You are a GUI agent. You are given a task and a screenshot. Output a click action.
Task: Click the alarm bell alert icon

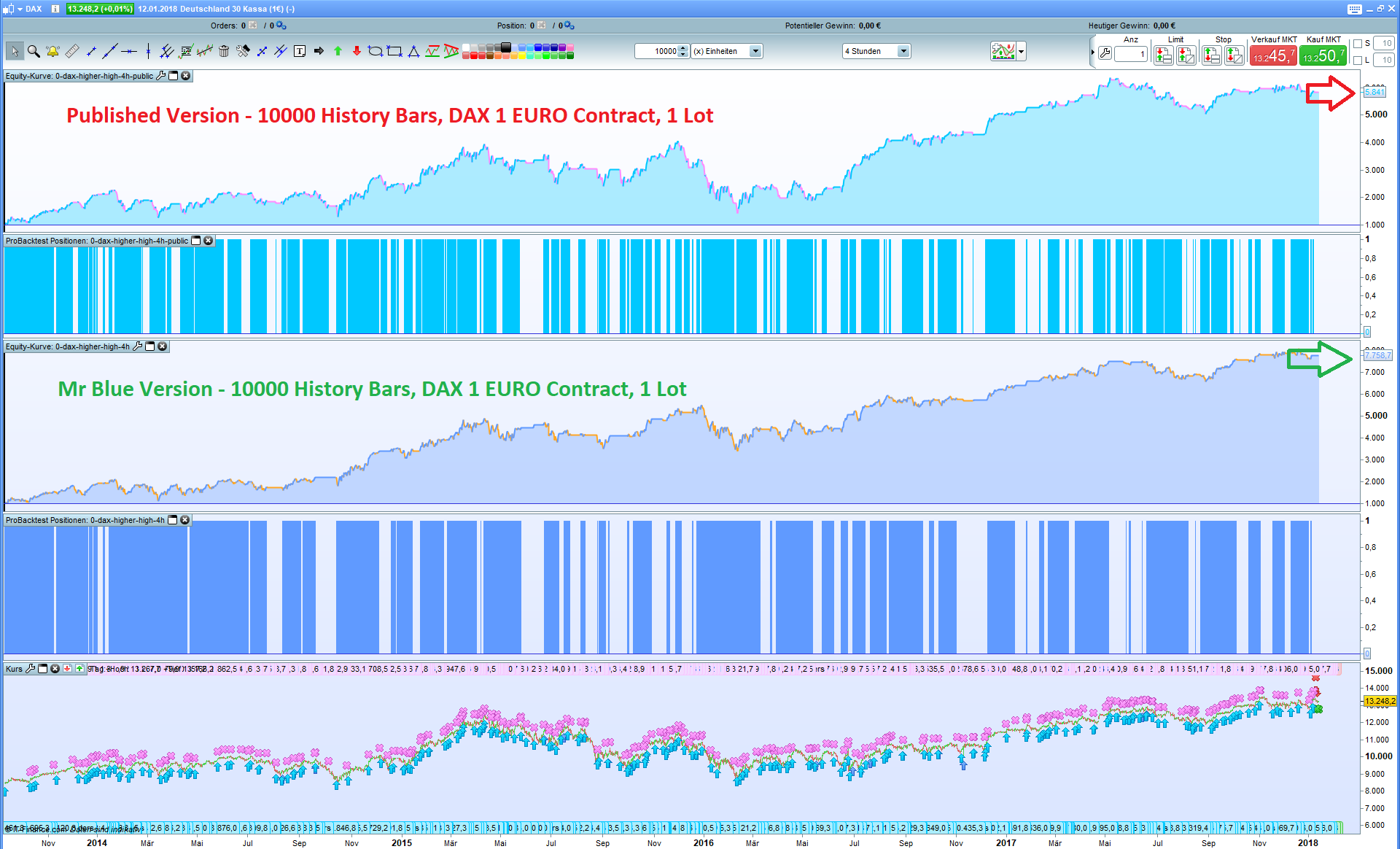tap(52, 51)
